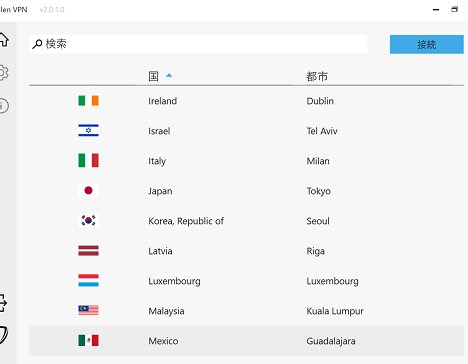Toggle the blue sort arrow next to 国
Screen dimensions: 468x364
(169, 75)
